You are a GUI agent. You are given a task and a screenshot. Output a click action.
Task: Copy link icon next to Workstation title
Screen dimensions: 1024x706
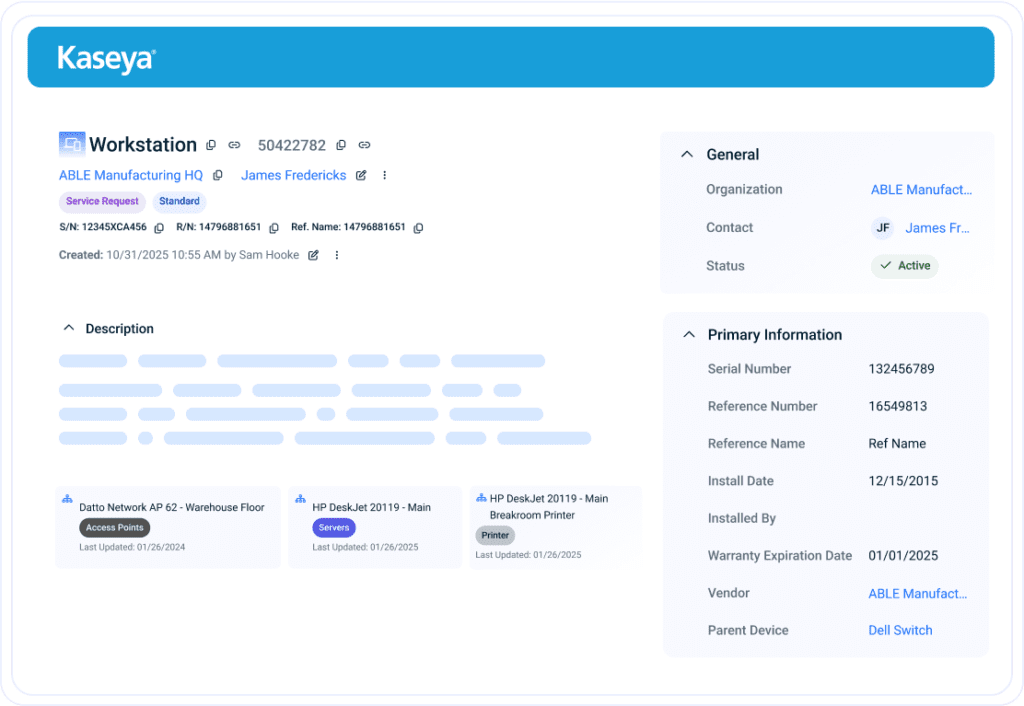(234, 145)
